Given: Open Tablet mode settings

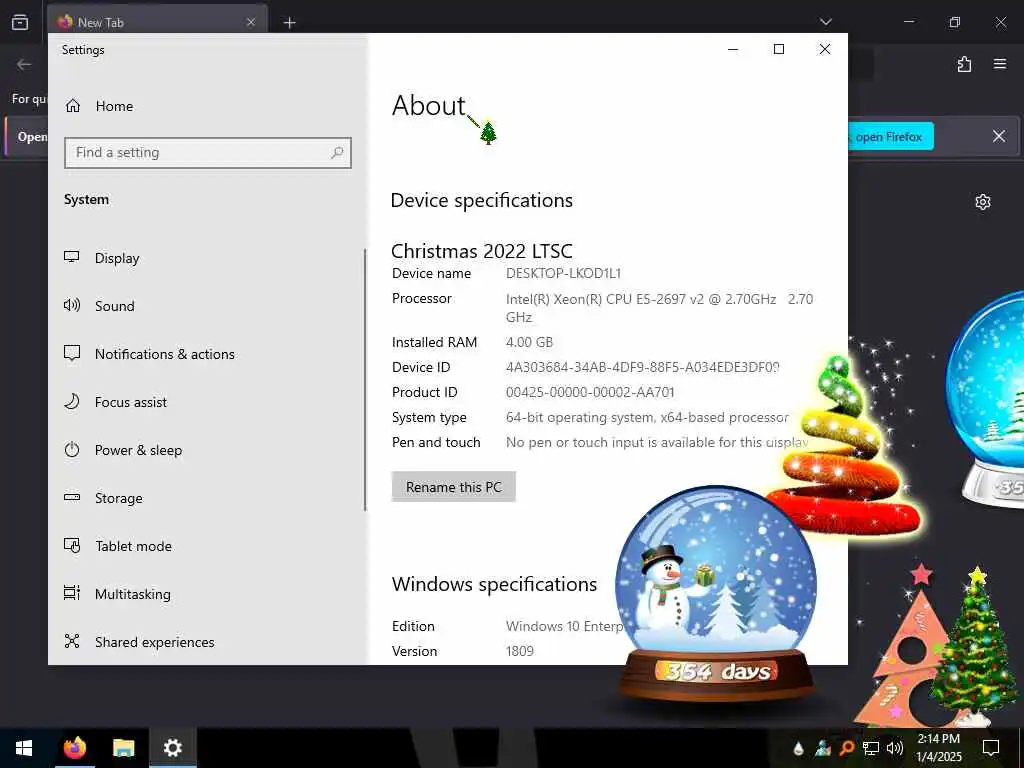Looking at the screenshot, I should 118,546.
